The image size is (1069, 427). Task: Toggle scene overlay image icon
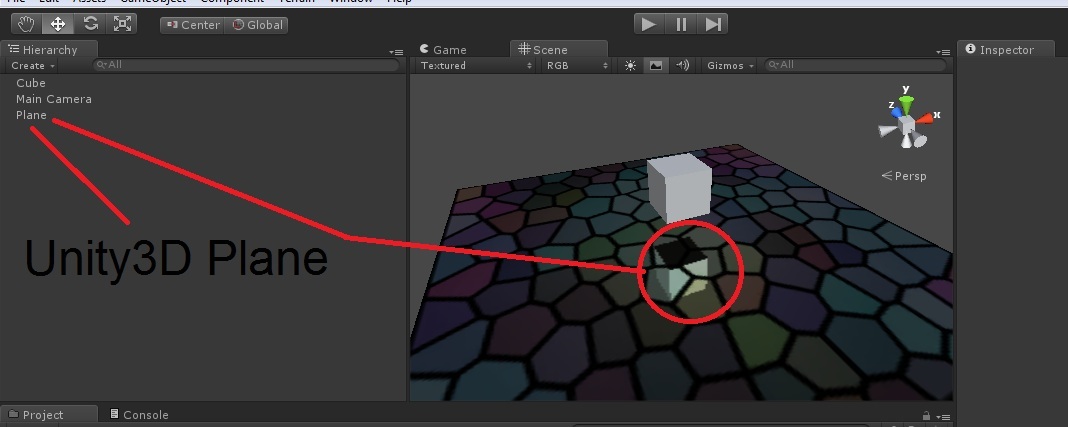tap(655, 65)
